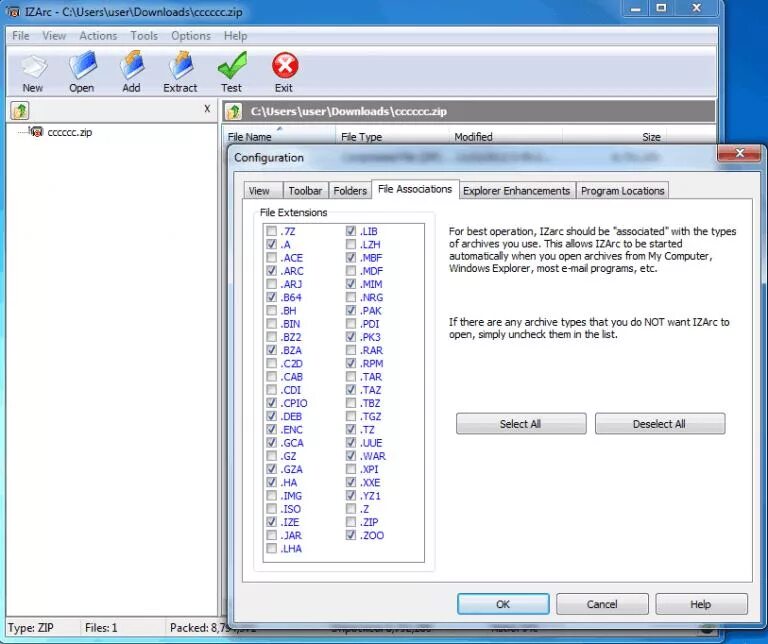Enable the .ISO extension checkbox
Viewport: 768px width, 644px height.
pyautogui.click(x=271, y=509)
